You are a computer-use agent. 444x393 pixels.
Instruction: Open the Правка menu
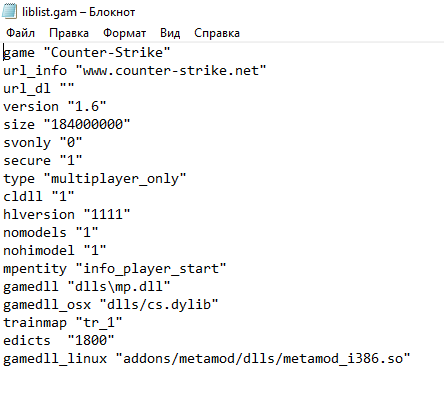click(x=69, y=33)
